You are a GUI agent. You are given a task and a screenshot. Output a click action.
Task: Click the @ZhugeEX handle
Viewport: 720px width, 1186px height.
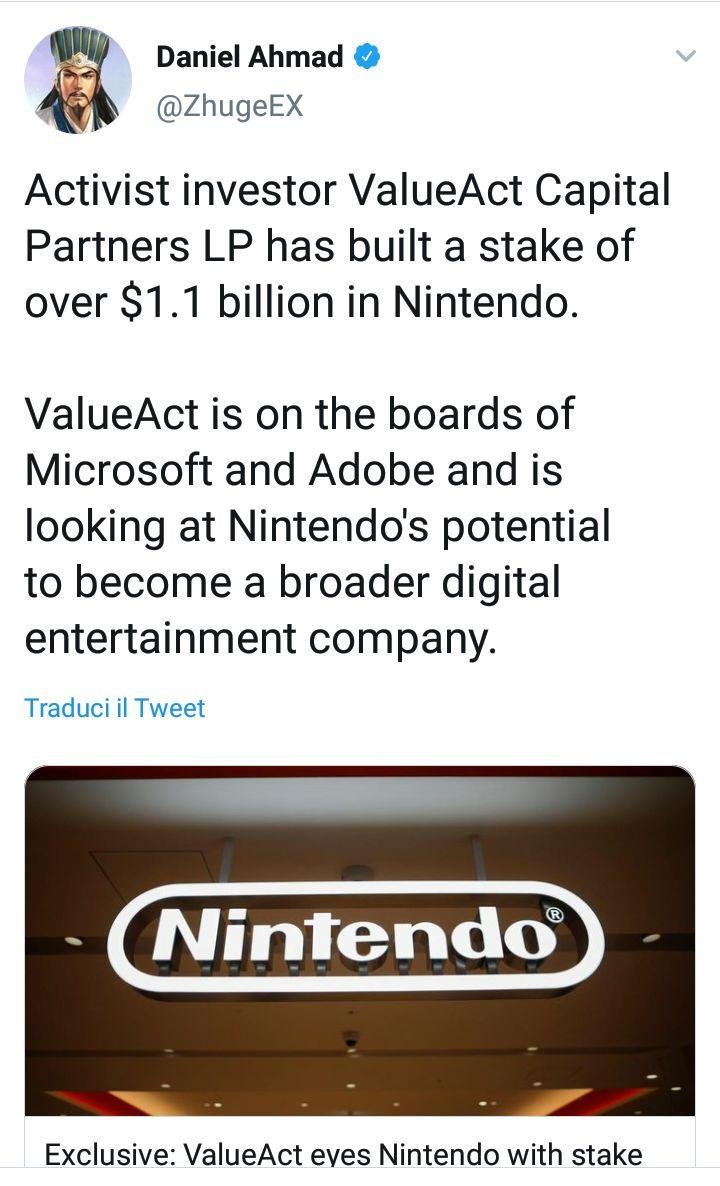tap(229, 105)
